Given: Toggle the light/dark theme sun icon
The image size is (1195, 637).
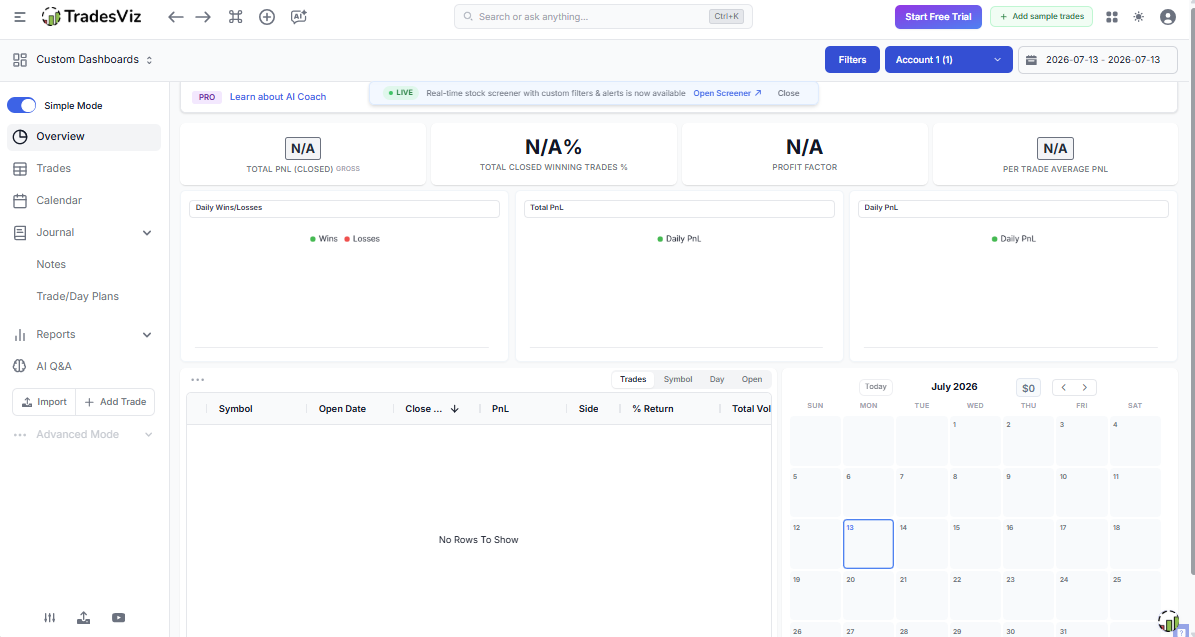Looking at the screenshot, I should point(1139,17).
